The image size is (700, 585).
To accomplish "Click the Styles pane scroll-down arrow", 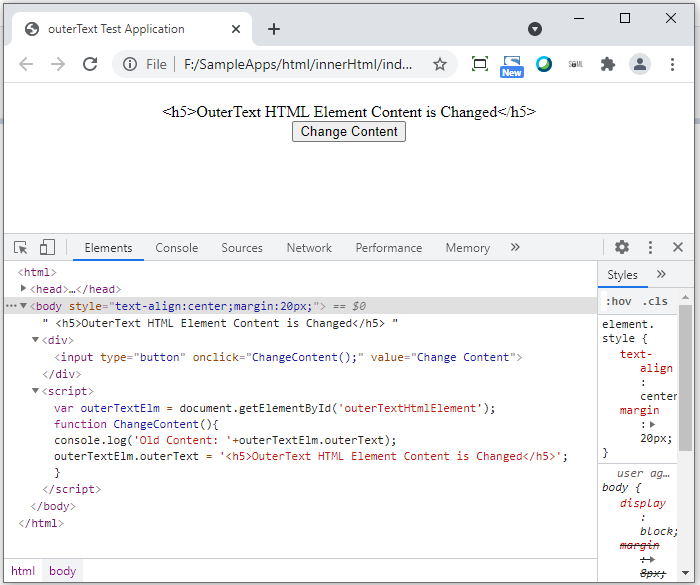I will click(x=685, y=572).
